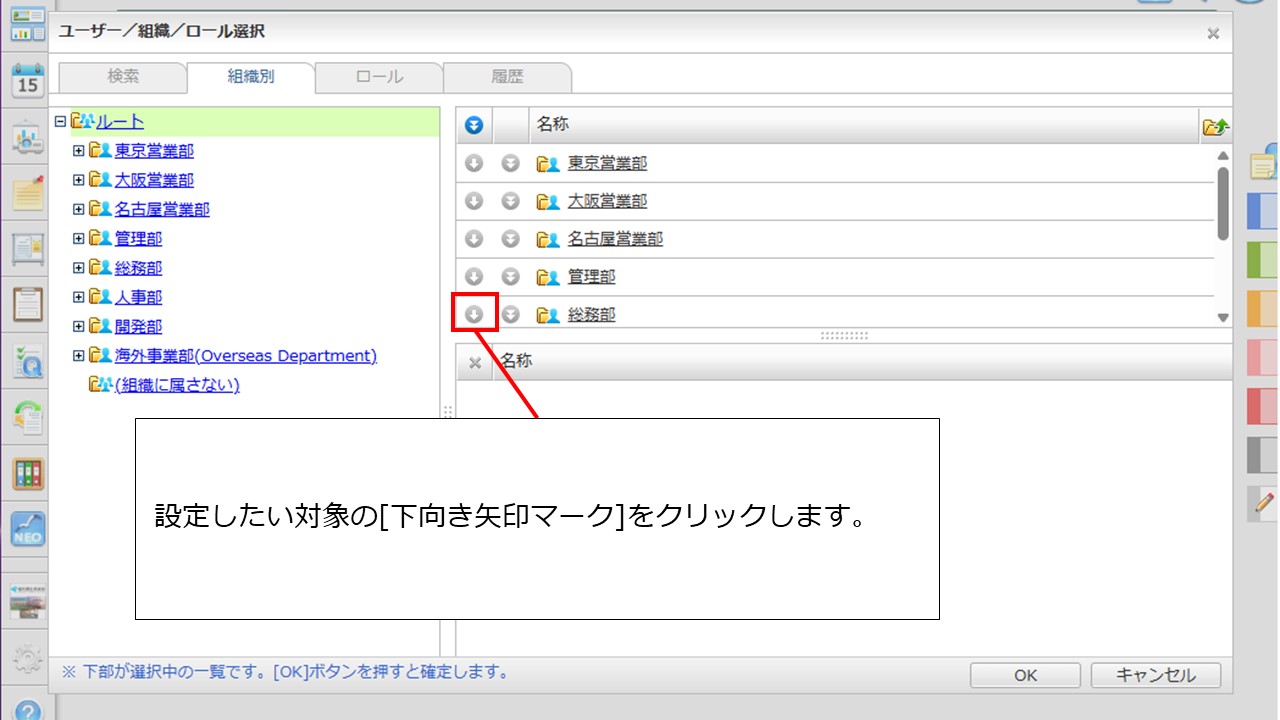This screenshot has width=1280, height=720.
Task: Click the scroll down arrow of organization list
Action: tap(1222, 317)
